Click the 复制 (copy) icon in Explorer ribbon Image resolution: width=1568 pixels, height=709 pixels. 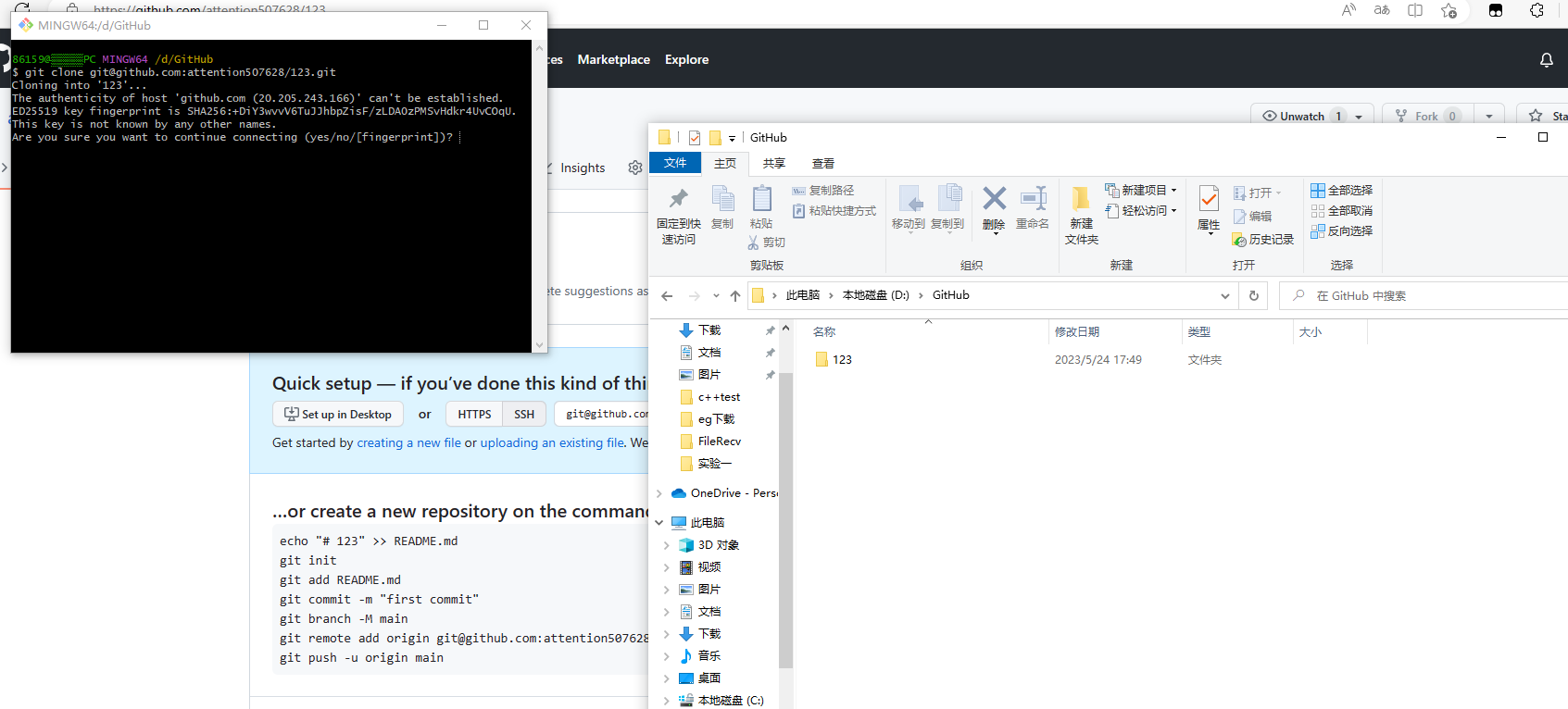pos(722,199)
